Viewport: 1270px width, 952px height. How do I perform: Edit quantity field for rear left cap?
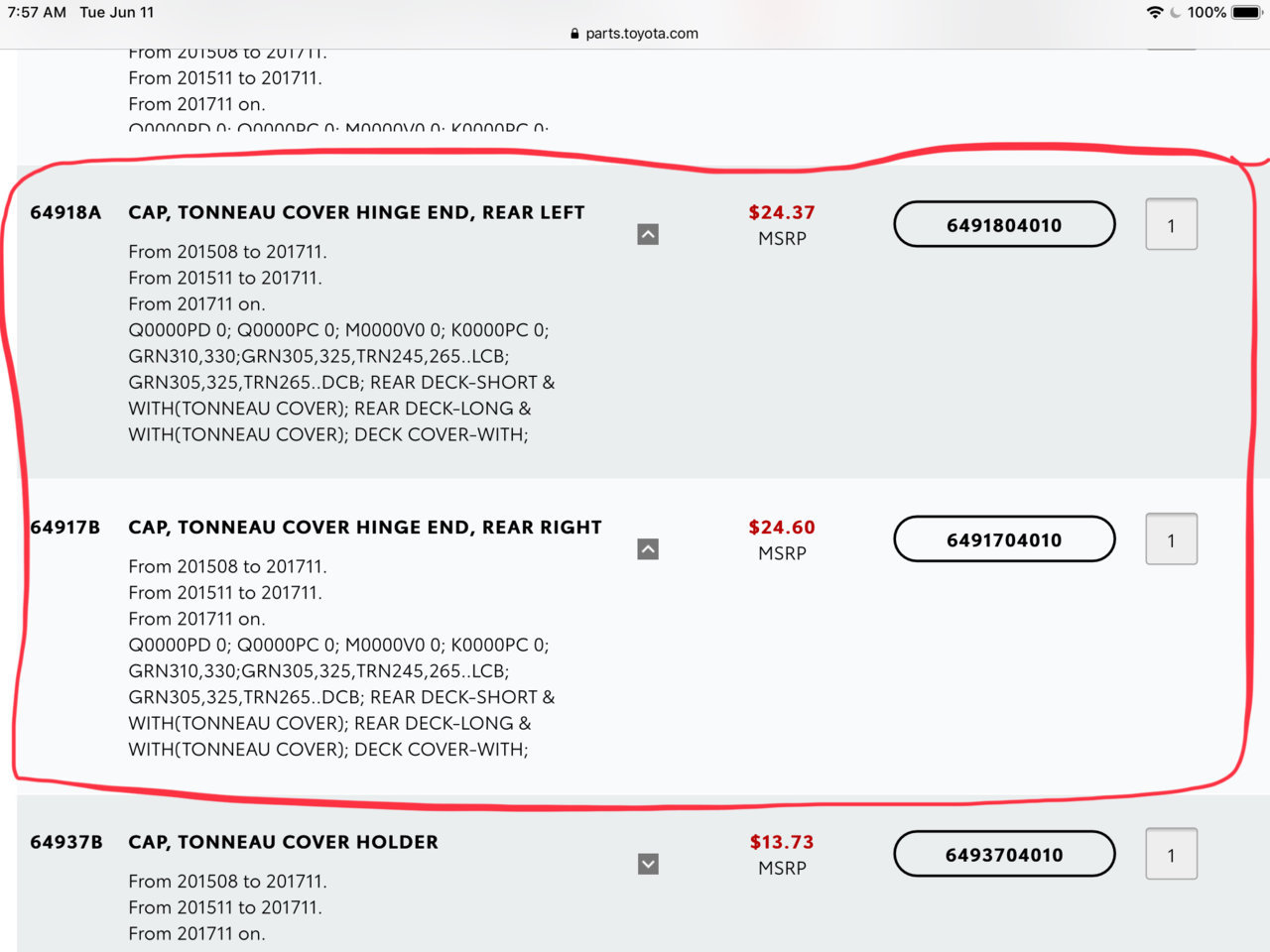(1171, 225)
